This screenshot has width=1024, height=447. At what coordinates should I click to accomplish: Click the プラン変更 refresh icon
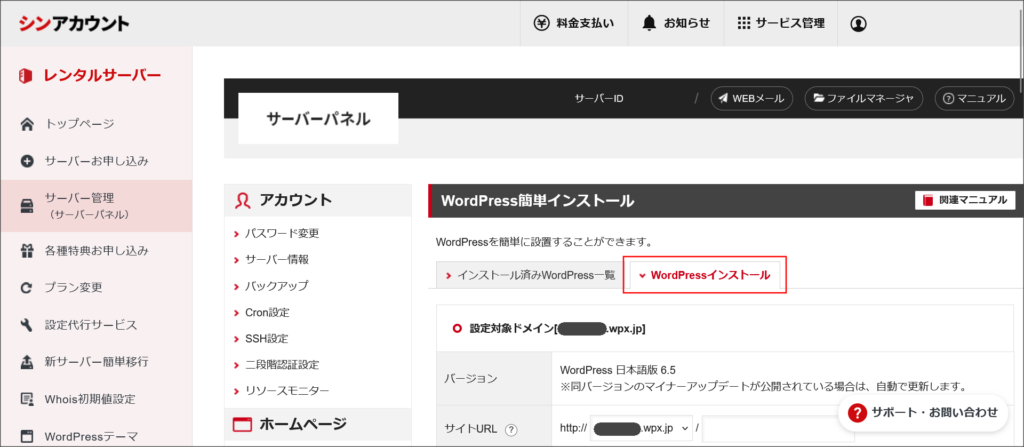coord(27,288)
